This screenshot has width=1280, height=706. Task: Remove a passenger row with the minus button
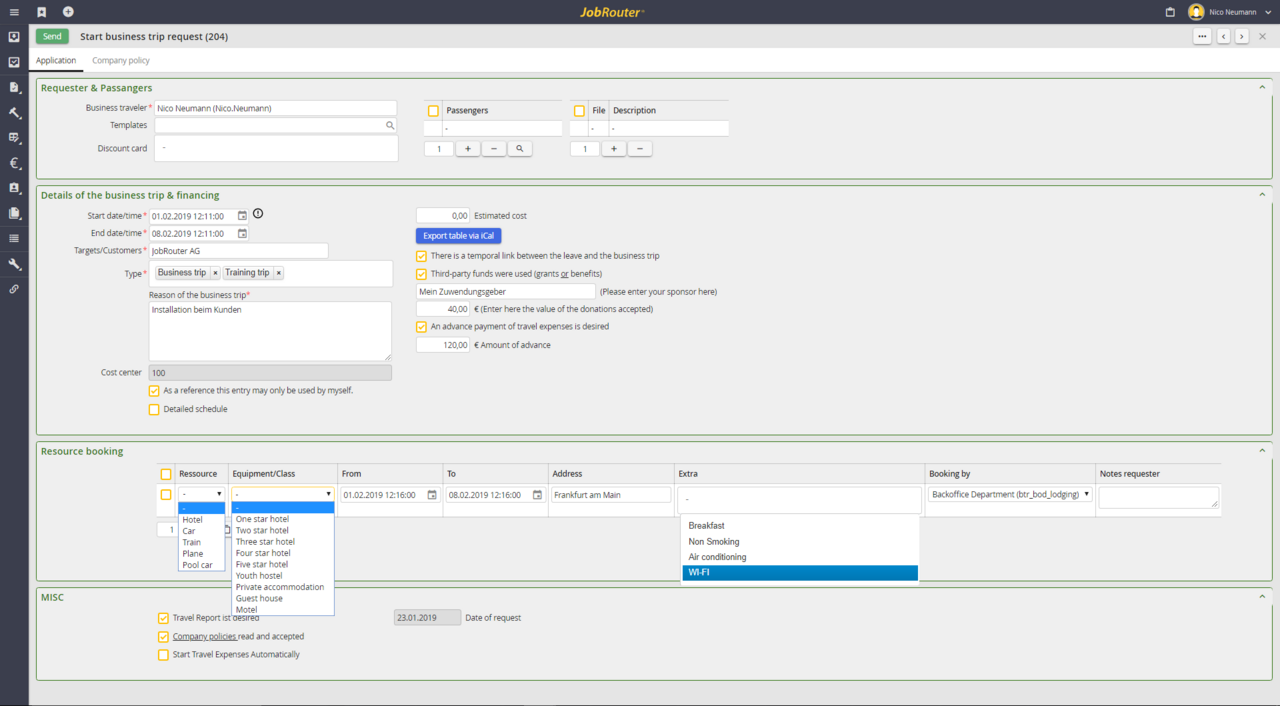click(x=494, y=149)
